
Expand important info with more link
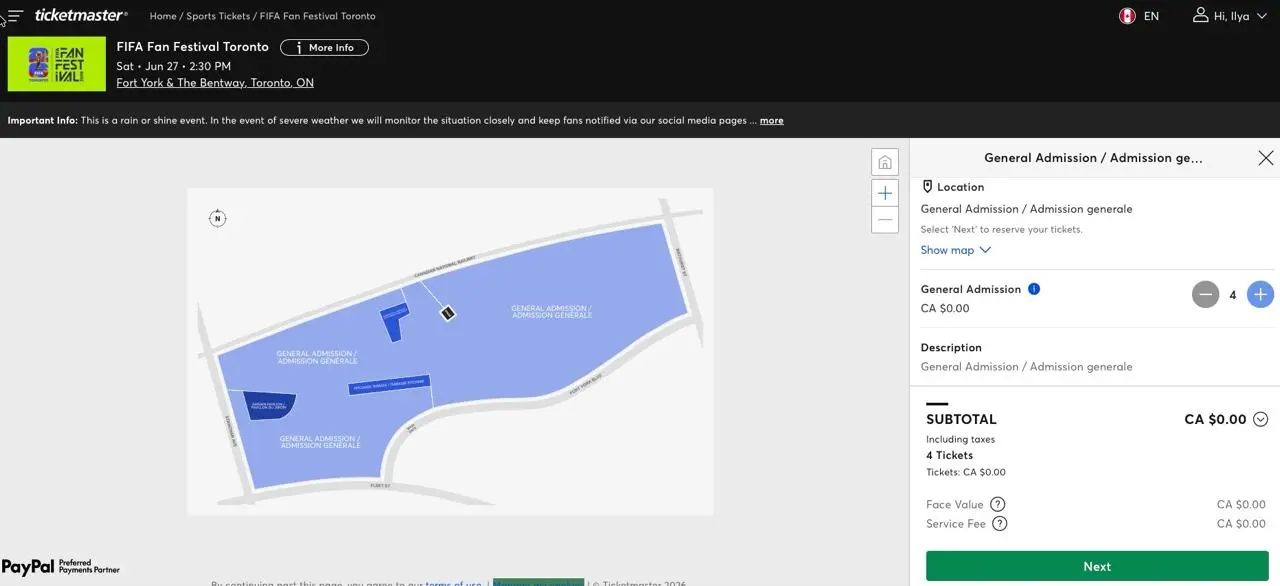(x=771, y=120)
